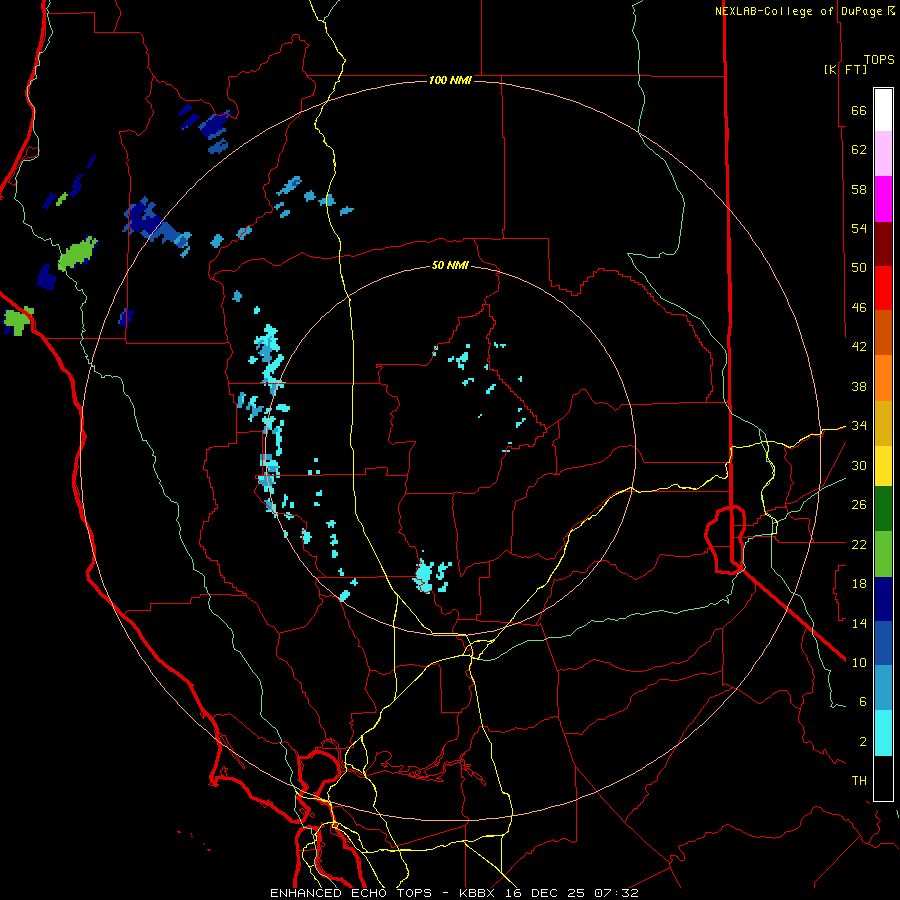Select legend value "58"

click(x=859, y=189)
